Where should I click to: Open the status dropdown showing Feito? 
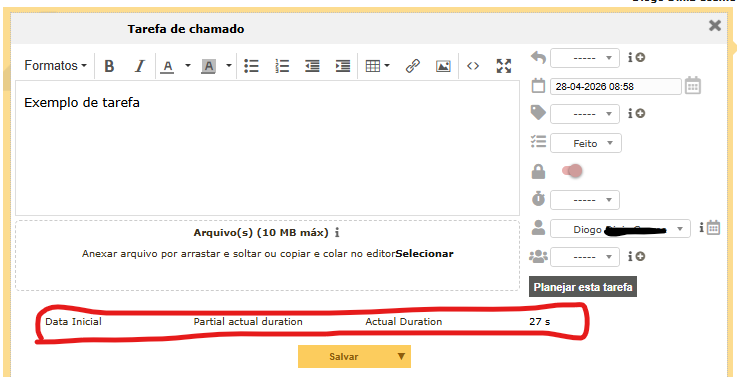click(x=586, y=143)
